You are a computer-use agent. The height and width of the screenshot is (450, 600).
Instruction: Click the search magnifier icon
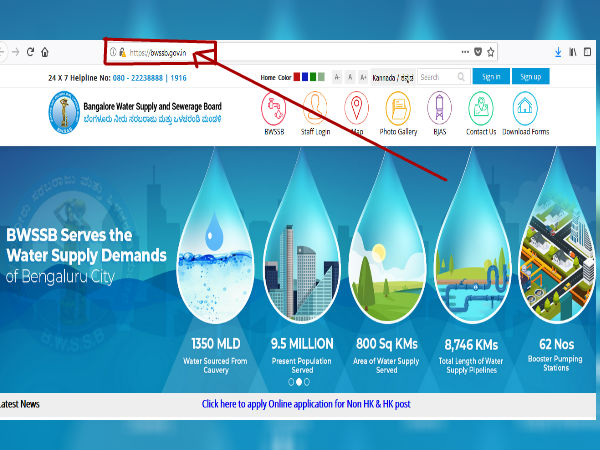[461, 77]
